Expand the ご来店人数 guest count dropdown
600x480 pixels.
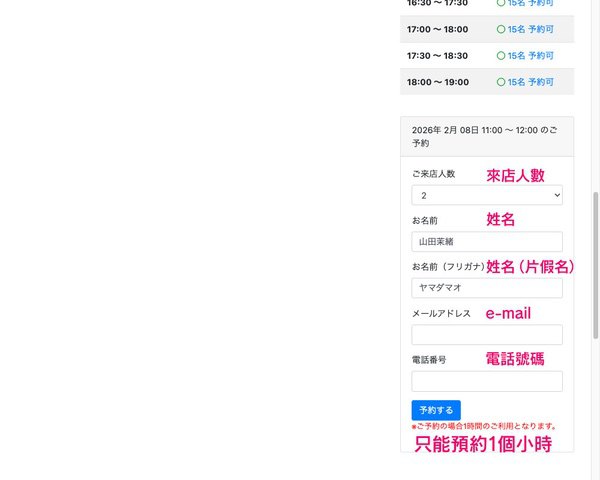487,195
